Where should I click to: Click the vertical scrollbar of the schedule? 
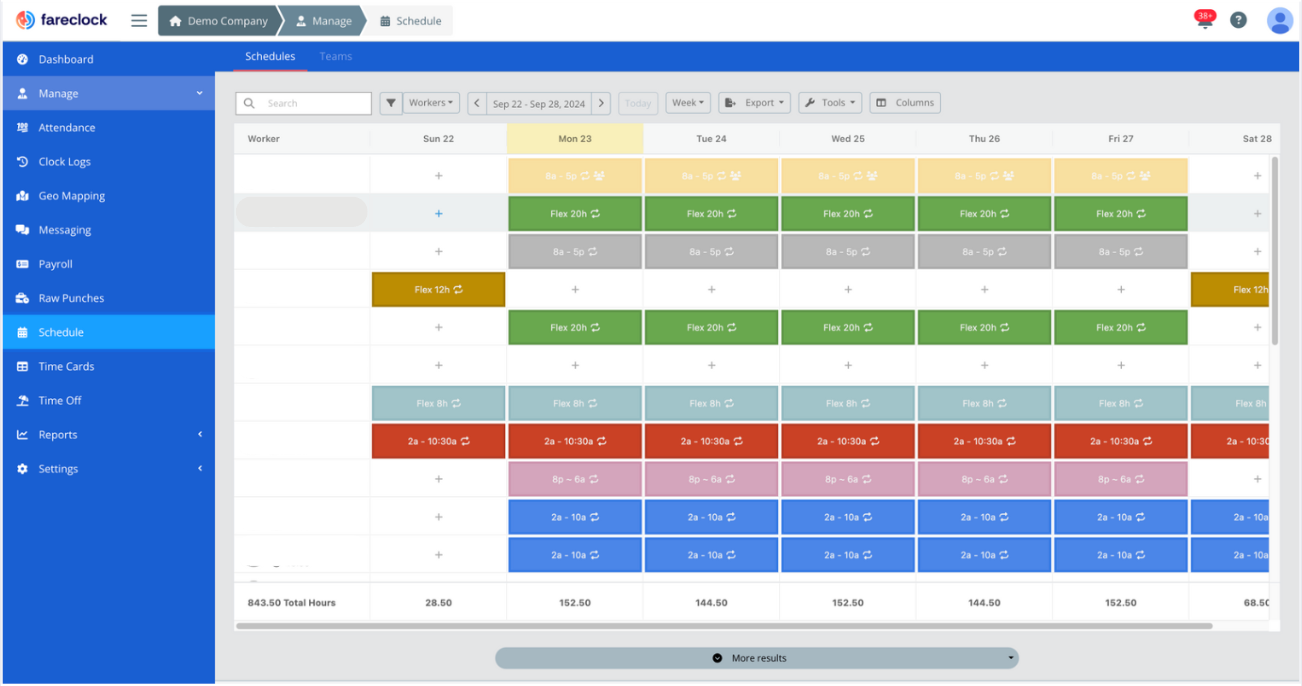[x=1275, y=250]
